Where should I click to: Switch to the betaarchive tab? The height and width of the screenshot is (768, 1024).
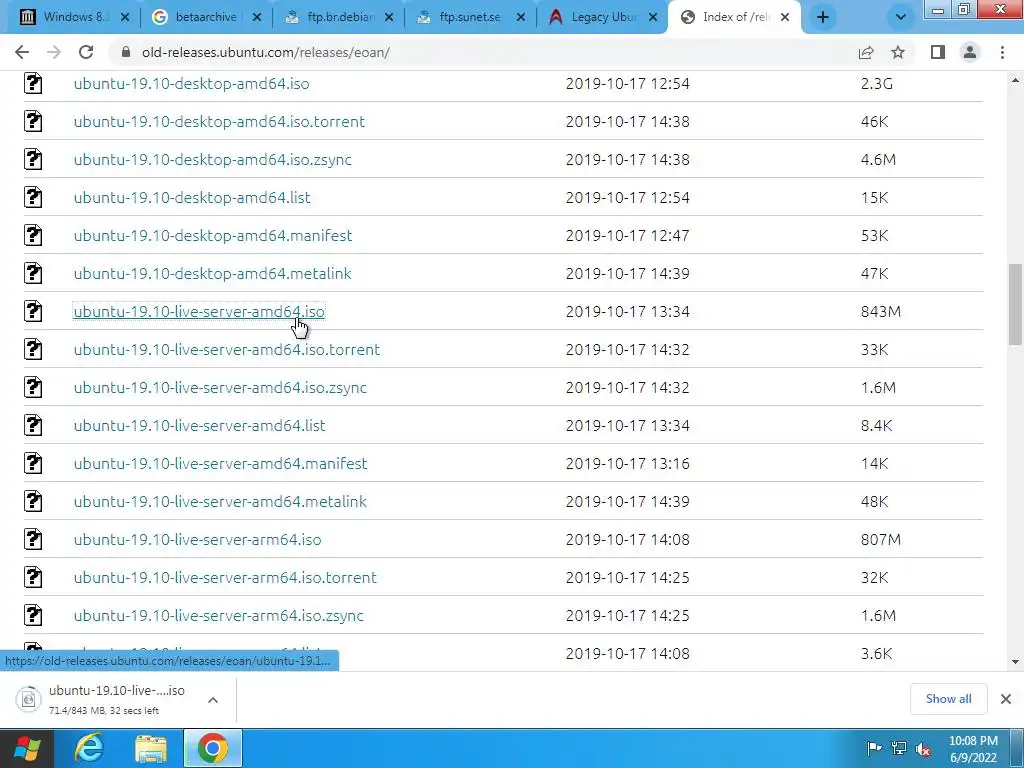(206, 17)
